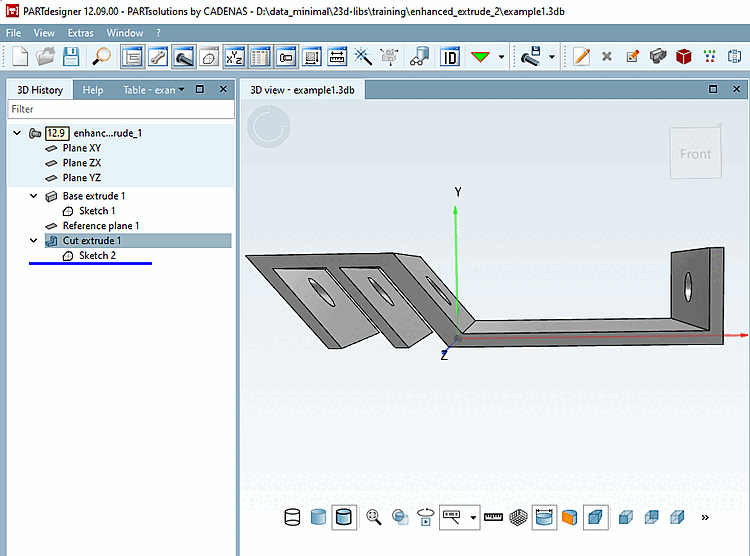
Task: Switch to the Help tab
Action: coord(93,90)
